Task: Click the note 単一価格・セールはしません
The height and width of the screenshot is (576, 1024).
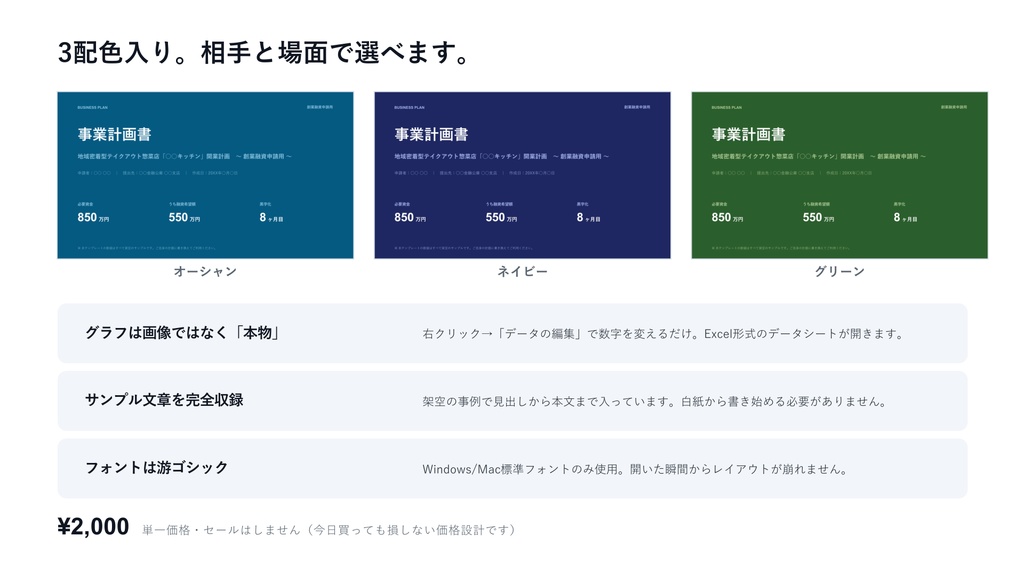Action: coord(329,530)
